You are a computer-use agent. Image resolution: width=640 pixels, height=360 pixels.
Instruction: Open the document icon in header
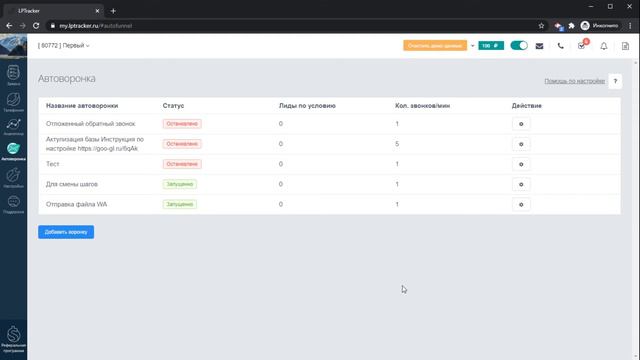coord(625,46)
